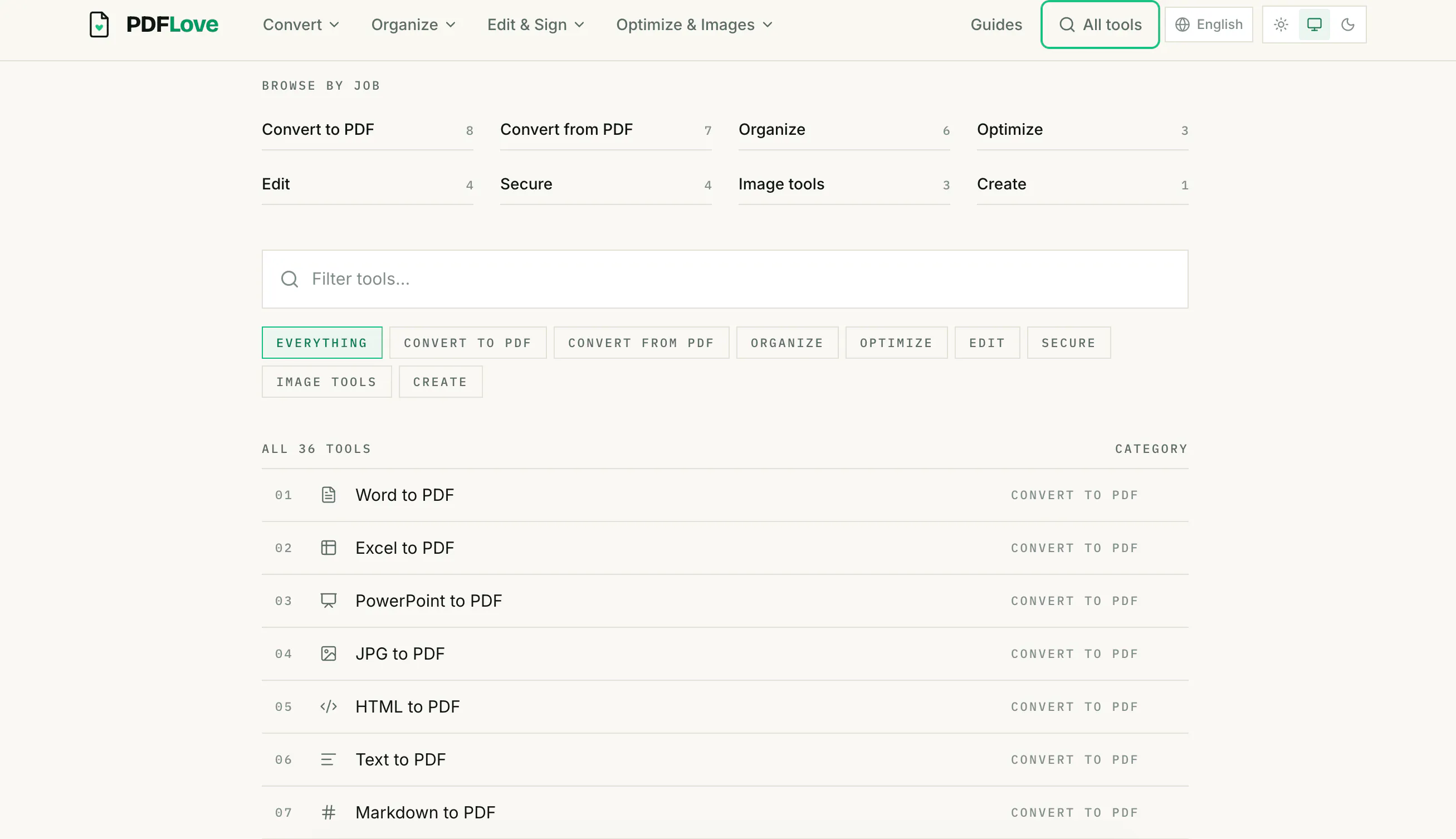The height and width of the screenshot is (839, 1456).
Task: Click the Text to PDF lines icon
Action: coord(328,760)
